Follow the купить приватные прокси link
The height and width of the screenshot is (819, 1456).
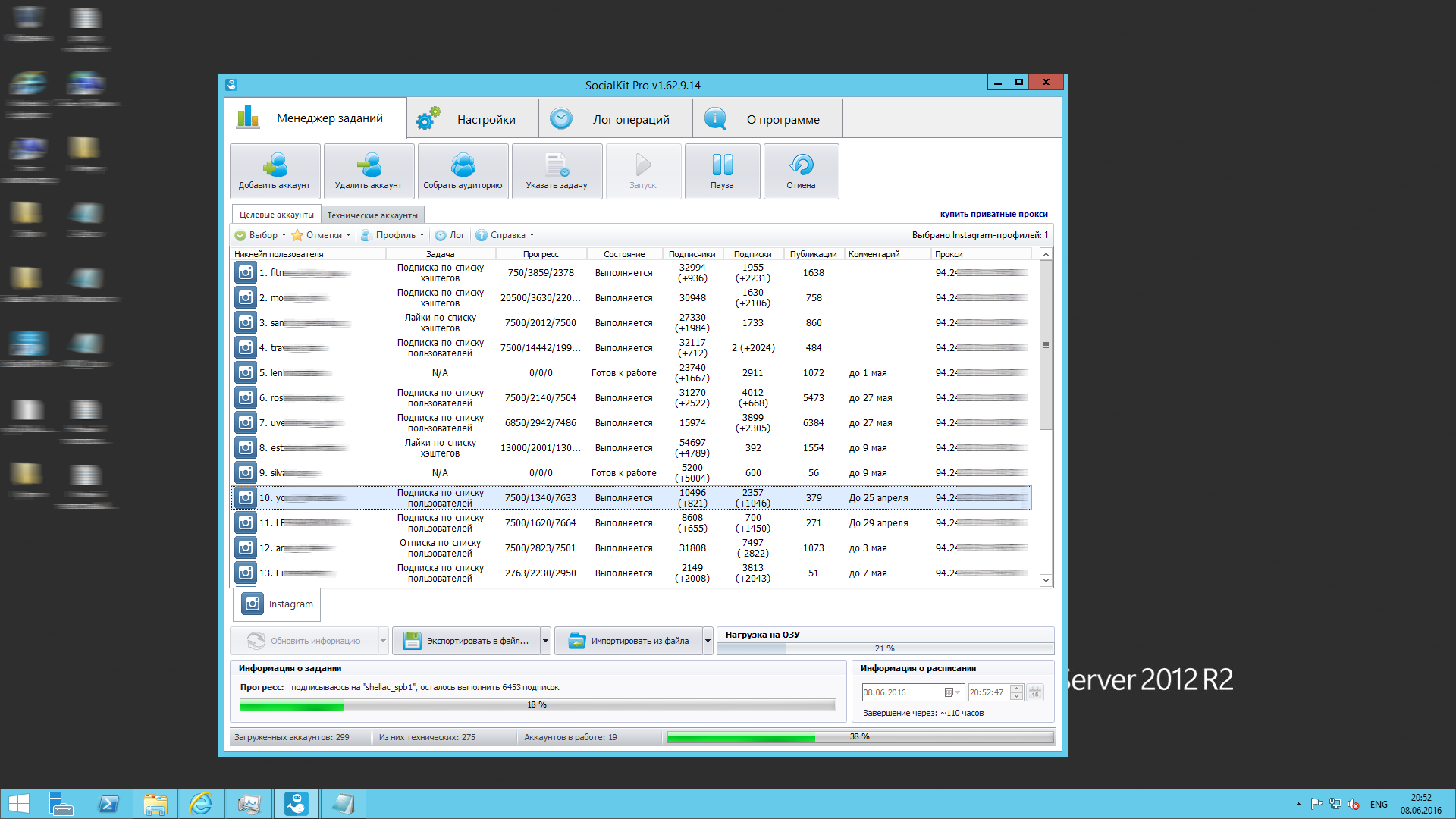point(993,214)
